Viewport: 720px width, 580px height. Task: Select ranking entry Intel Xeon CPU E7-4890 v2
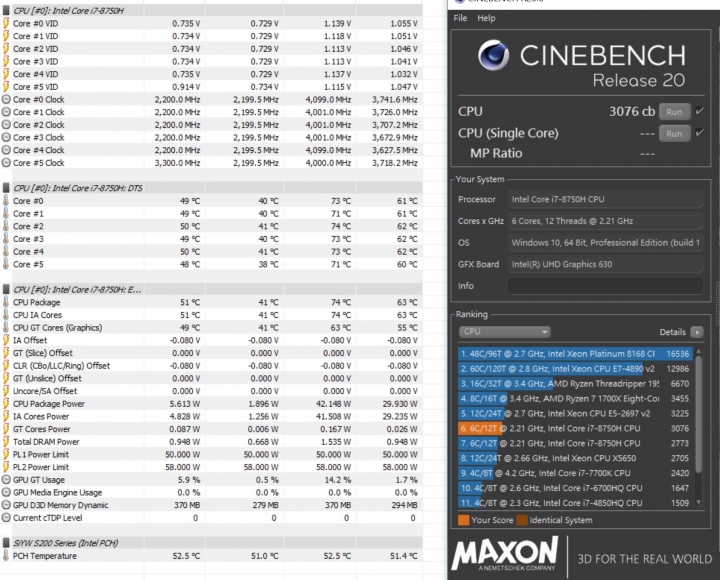[575, 369]
